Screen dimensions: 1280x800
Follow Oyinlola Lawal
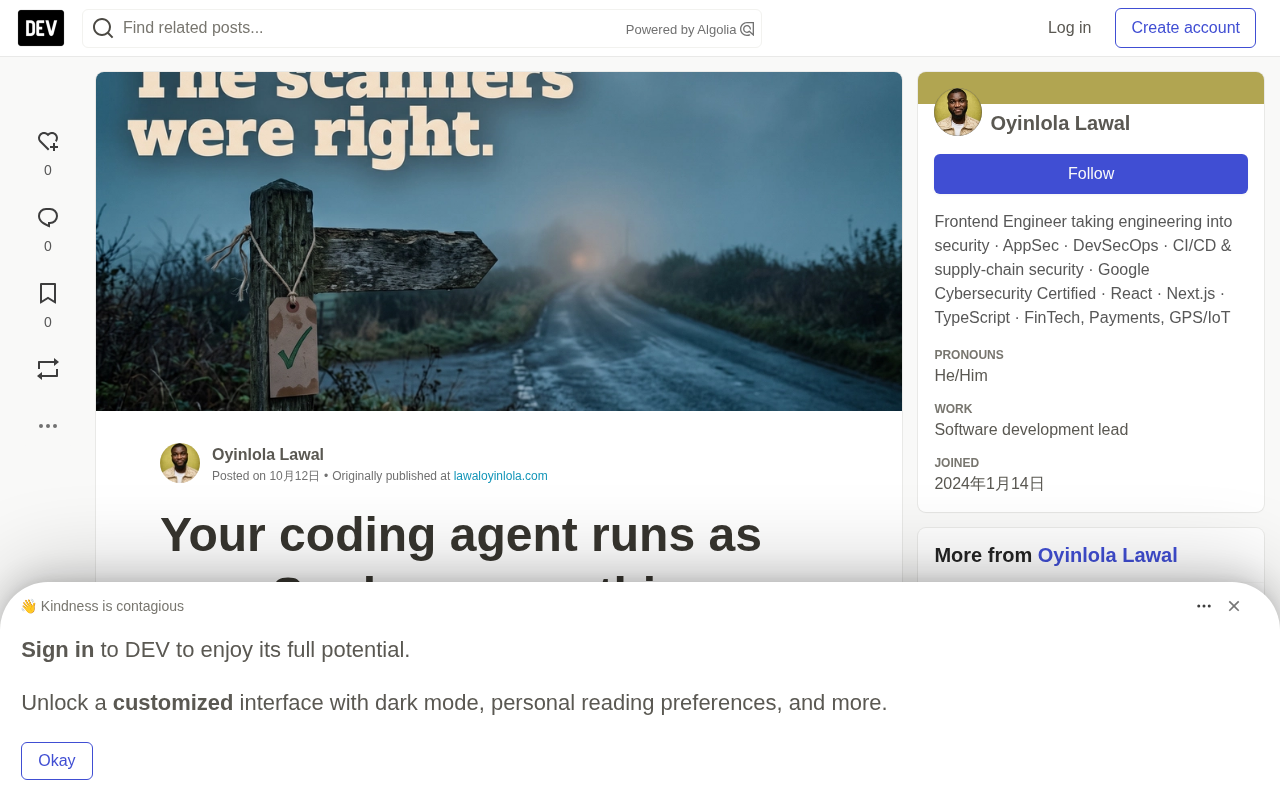(x=1091, y=174)
